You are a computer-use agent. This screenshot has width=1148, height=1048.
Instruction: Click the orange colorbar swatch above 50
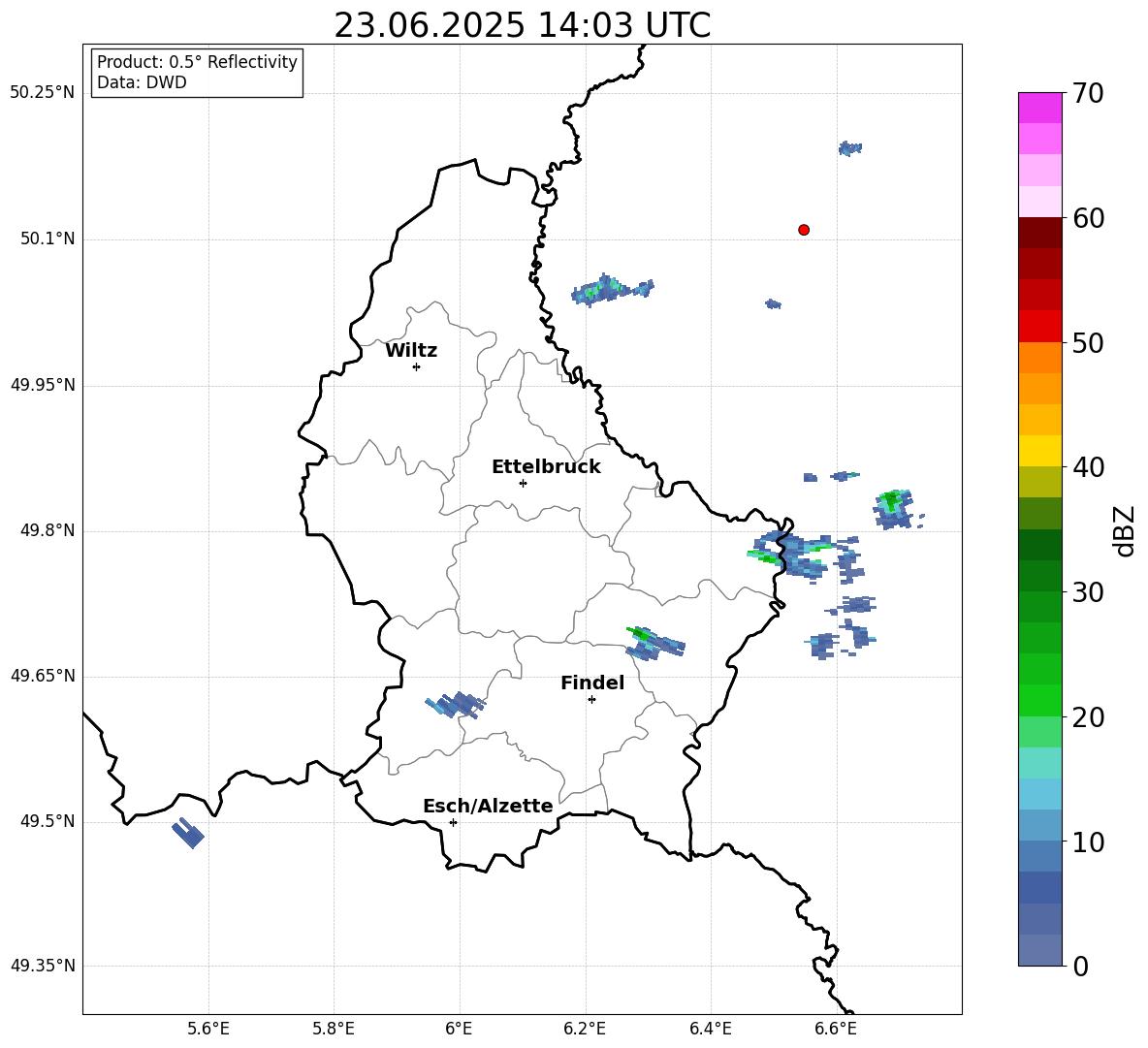click(1040, 357)
